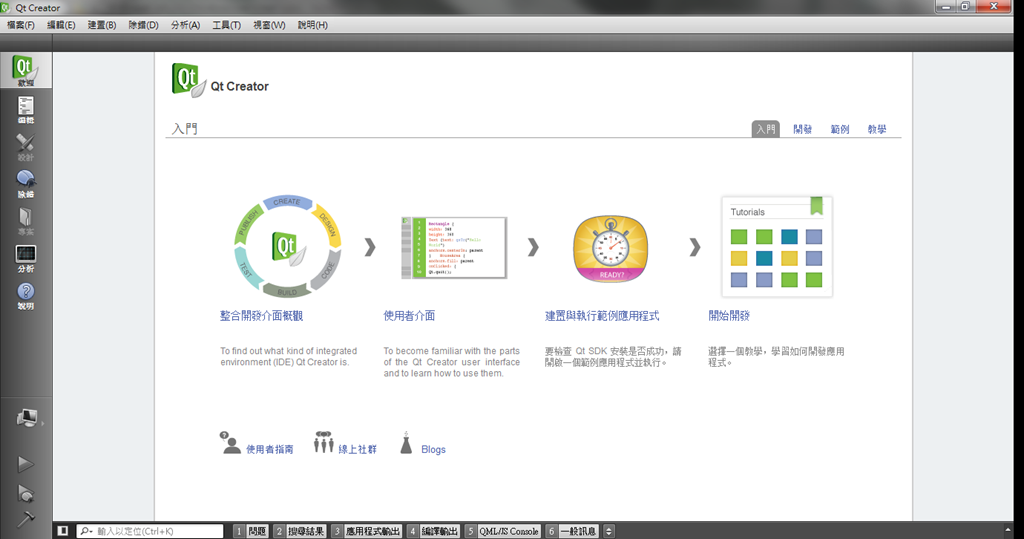Open the kit selector computer icon
The width and height of the screenshot is (1024, 539).
point(26,418)
